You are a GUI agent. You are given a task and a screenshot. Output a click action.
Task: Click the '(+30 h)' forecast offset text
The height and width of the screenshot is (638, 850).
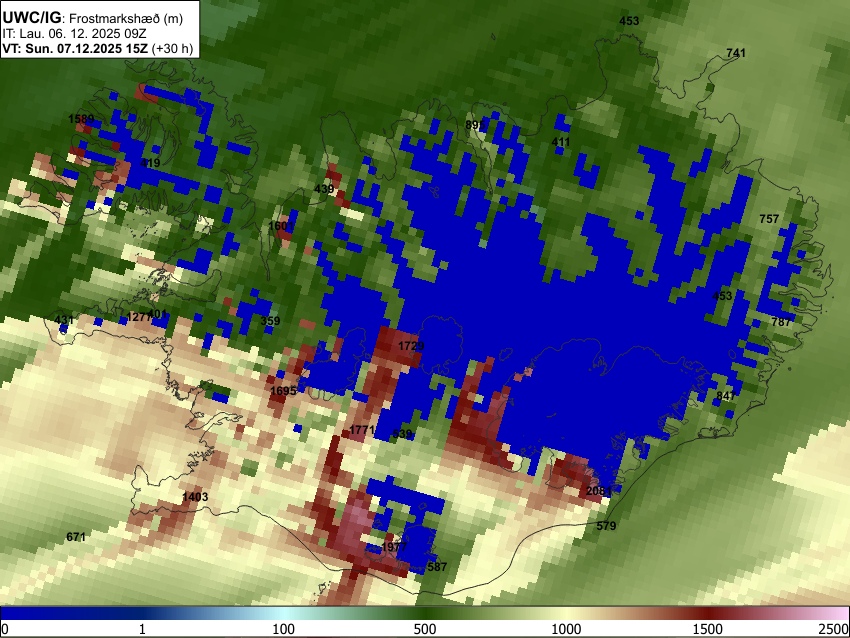(172, 48)
